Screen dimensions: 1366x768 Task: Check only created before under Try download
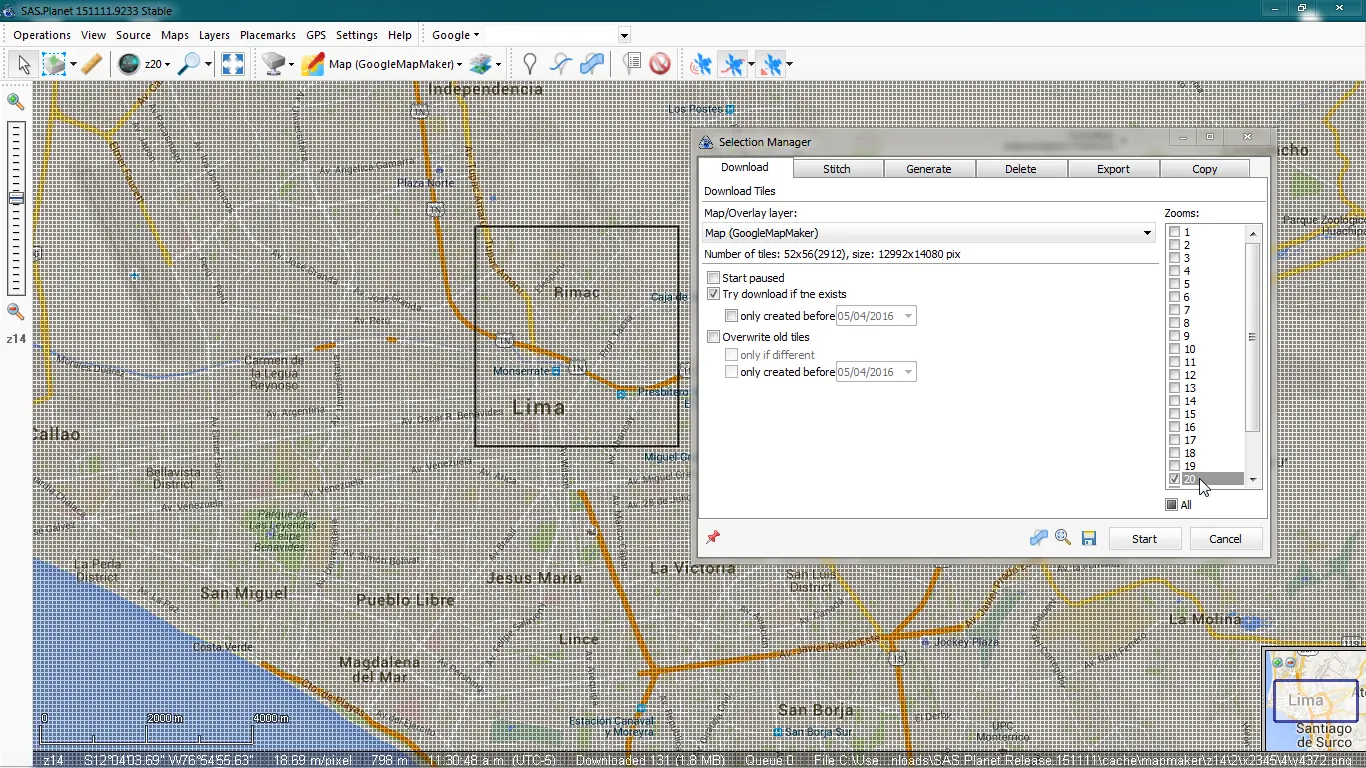point(732,316)
